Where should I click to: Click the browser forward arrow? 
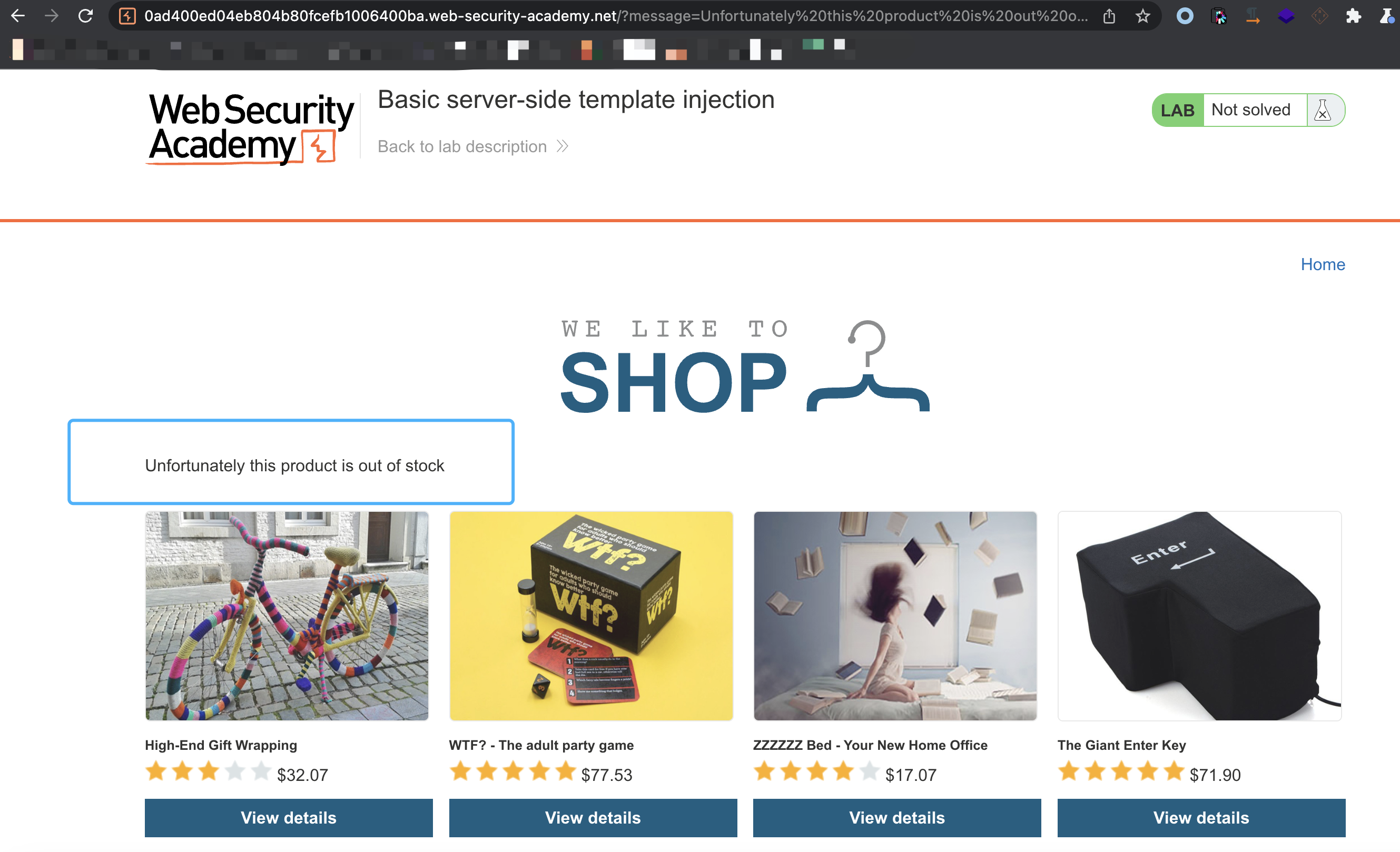51,16
